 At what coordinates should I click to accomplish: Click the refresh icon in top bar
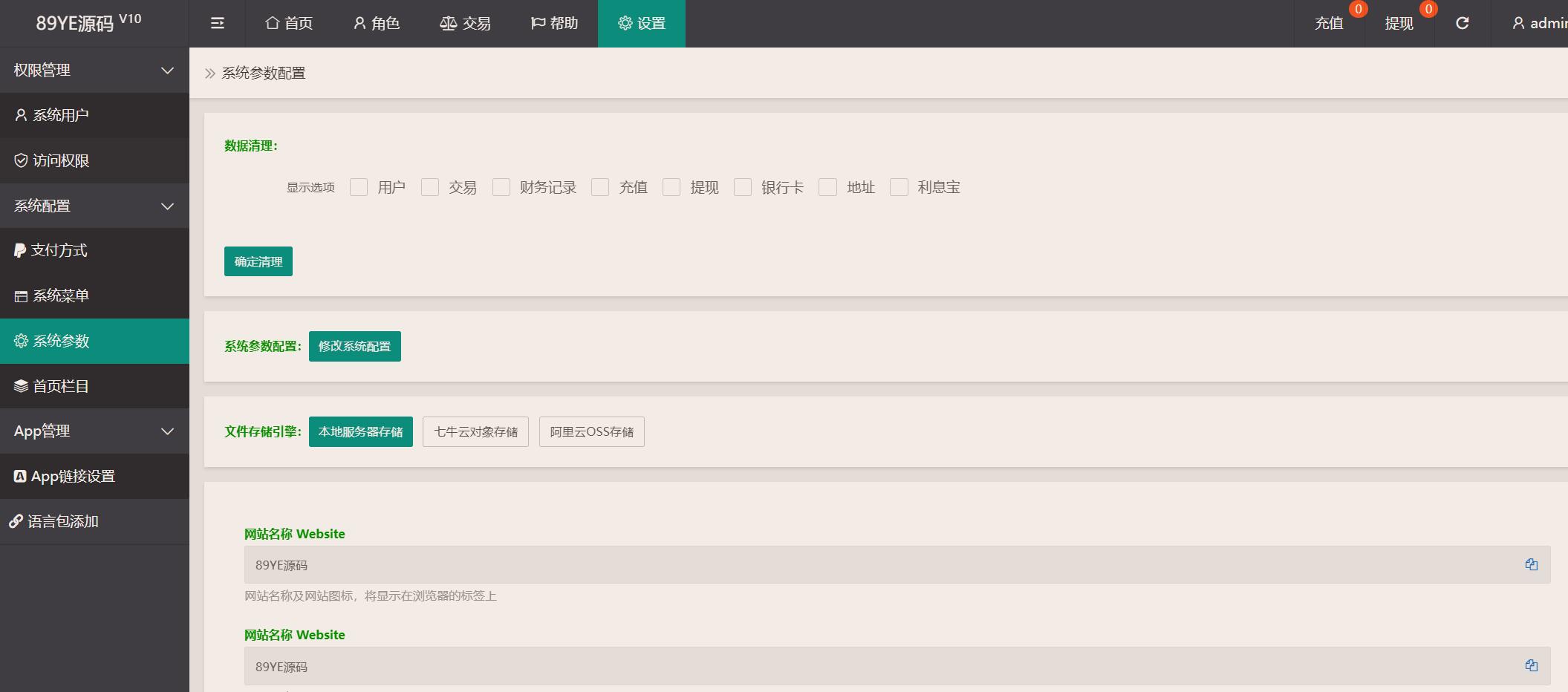point(1462,23)
